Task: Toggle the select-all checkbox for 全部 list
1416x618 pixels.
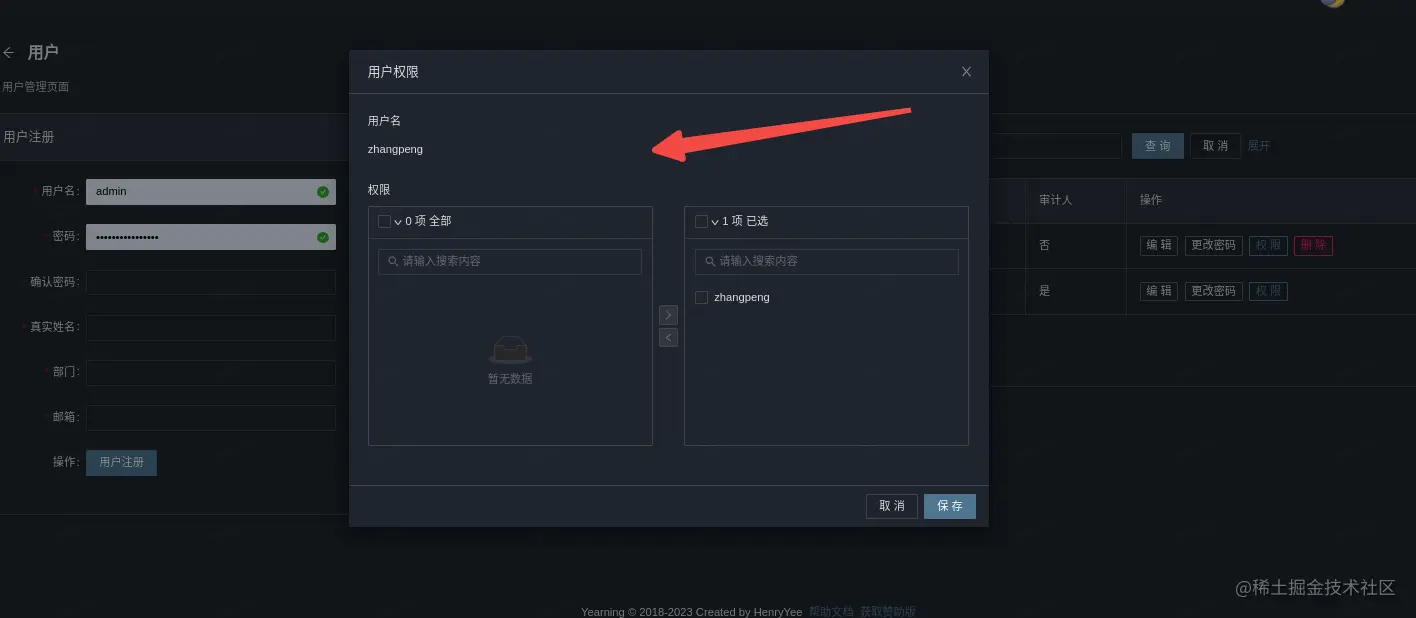Action: point(385,221)
